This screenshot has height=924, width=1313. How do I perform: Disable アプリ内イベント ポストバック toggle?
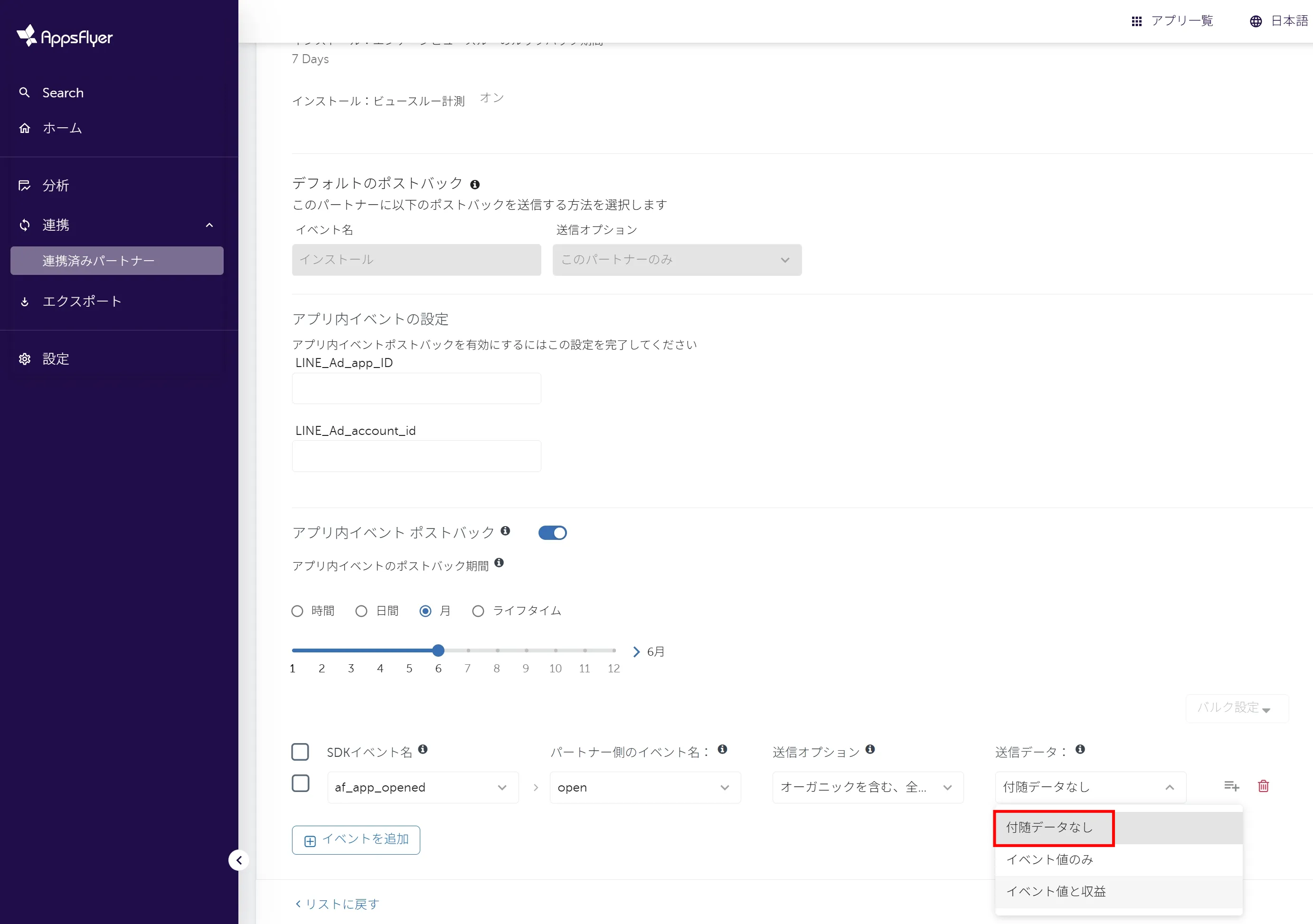[552, 533]
